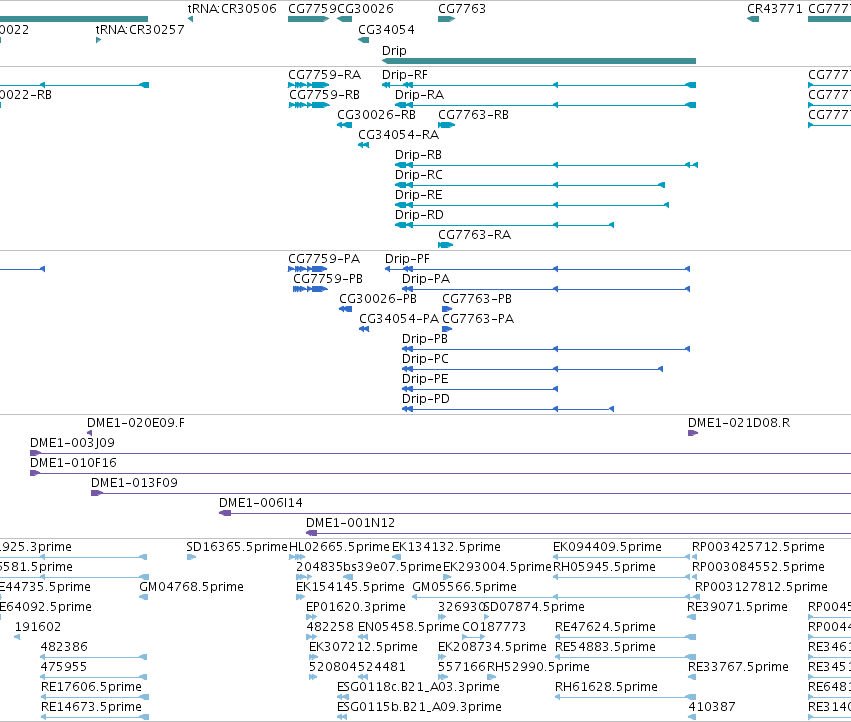The height and width of the screenshot is (722, 851).
Task: Click transcript CG7759-RB label
Action: 325,94
